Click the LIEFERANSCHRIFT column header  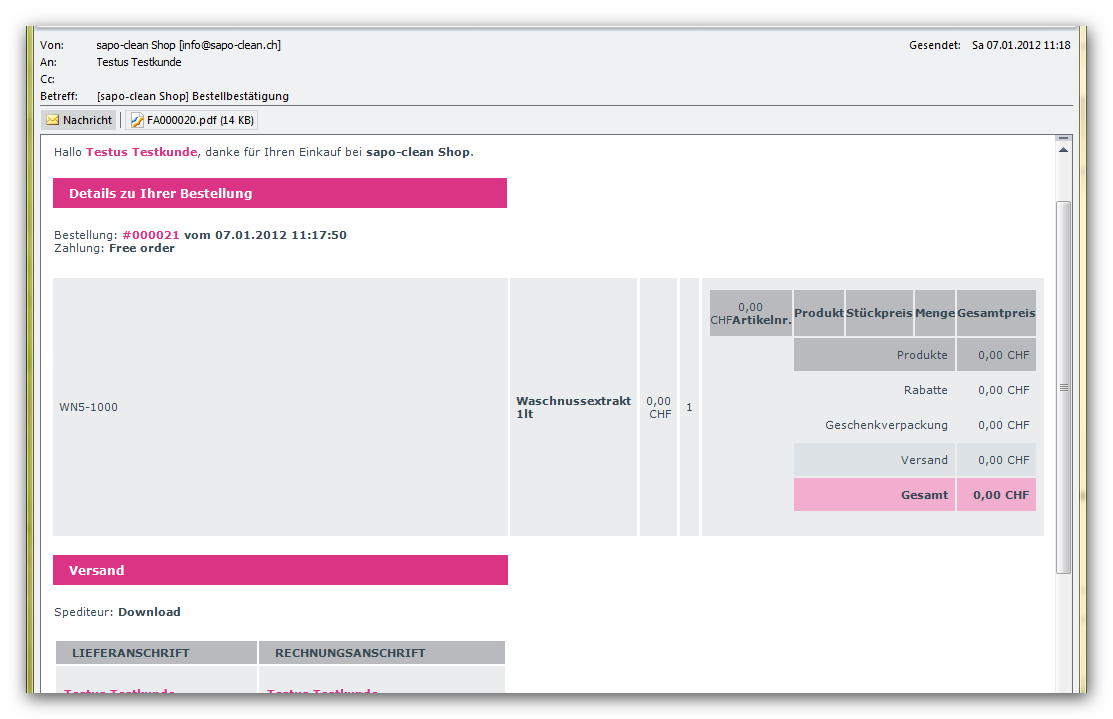pos(156,653)
